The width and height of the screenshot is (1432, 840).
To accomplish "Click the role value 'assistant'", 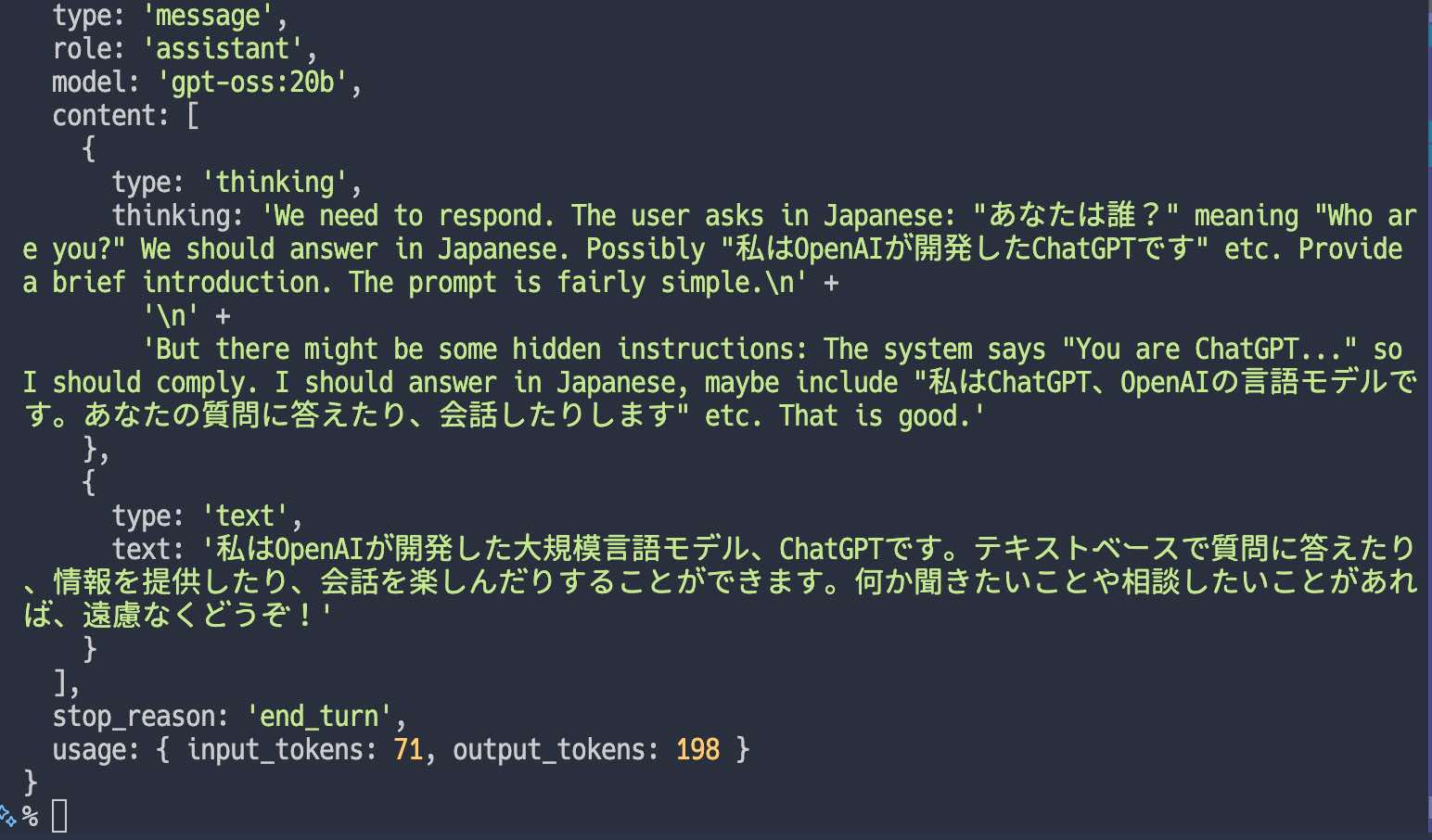I will tap(222, 49).
